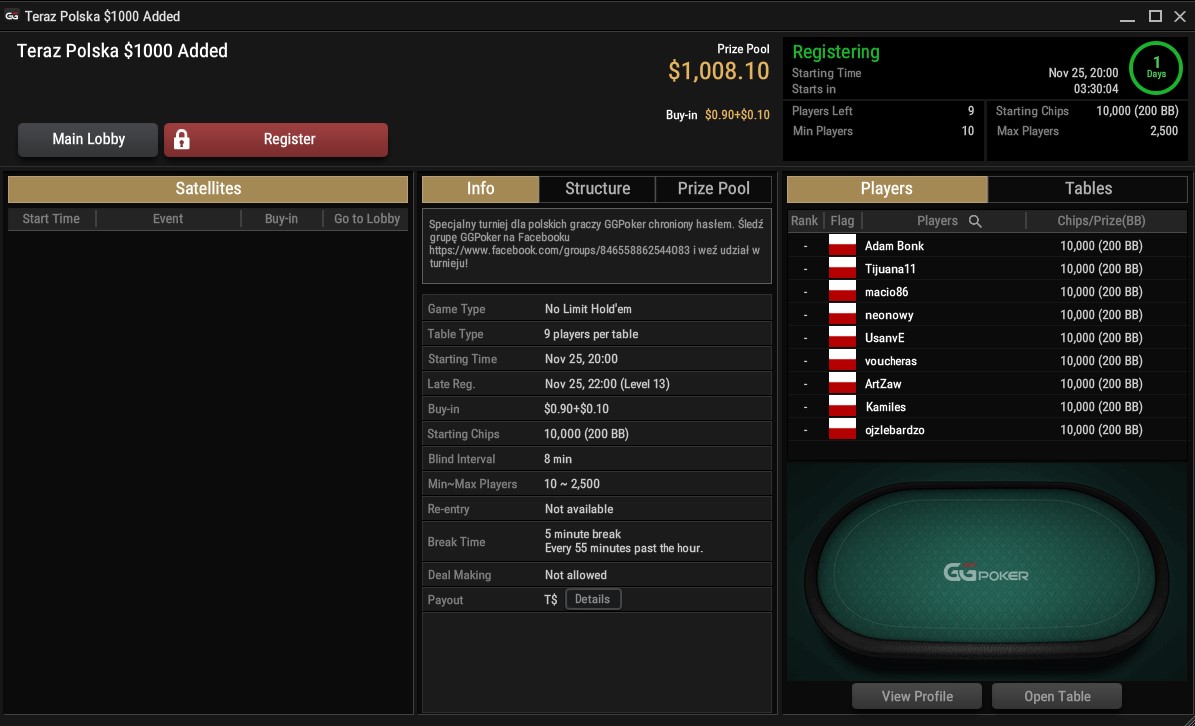Screen dimensions: 1195x726
Task: Select player Tijuana11 row
Action: (987, 269)
